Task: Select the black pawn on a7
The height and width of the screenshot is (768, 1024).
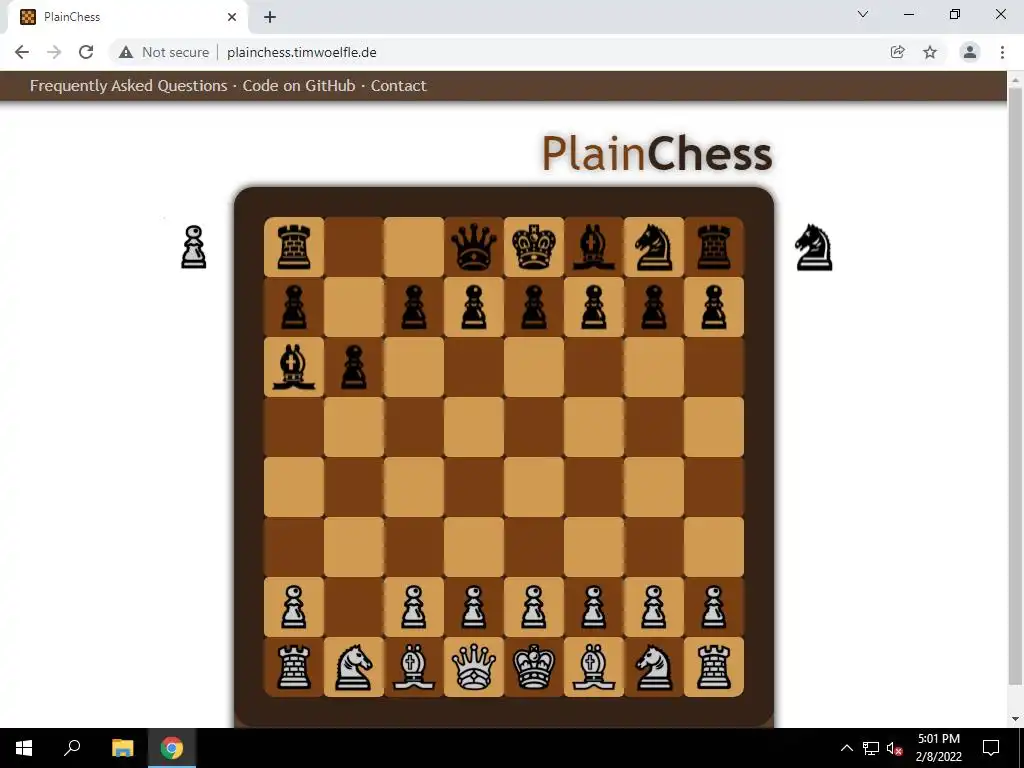Action: pyautogui.click(x=294, y=307)
